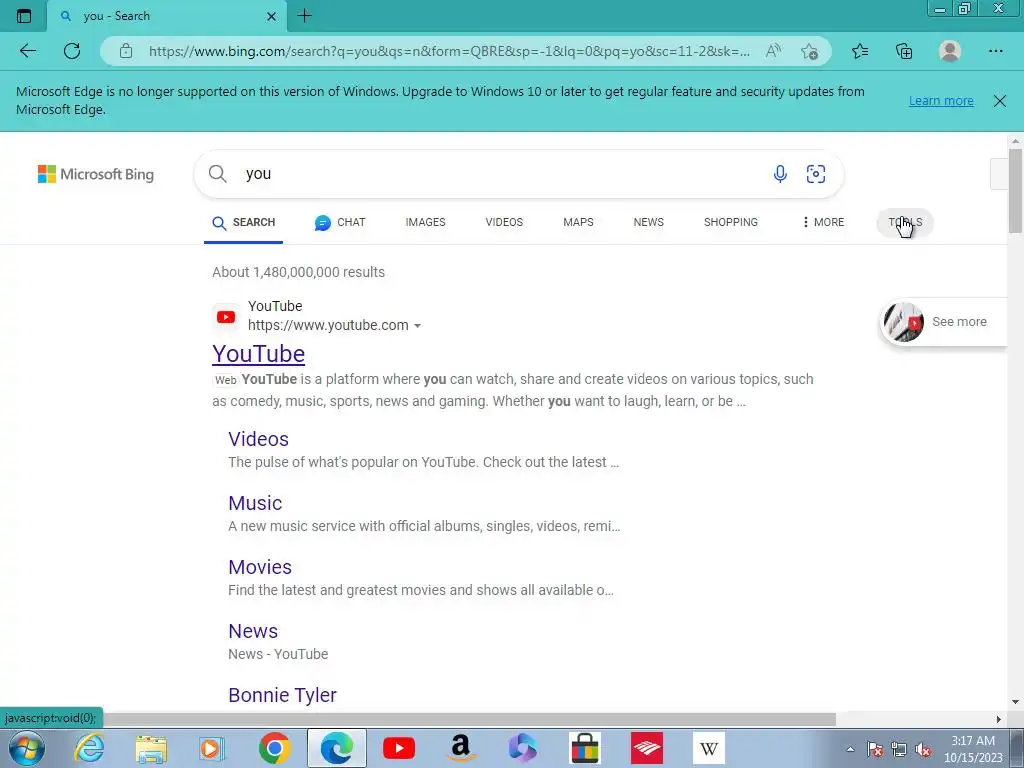This screenshot has width=1024, height=768.
Task: Show hidden system tray icons arrow
Action: [850, 749]
